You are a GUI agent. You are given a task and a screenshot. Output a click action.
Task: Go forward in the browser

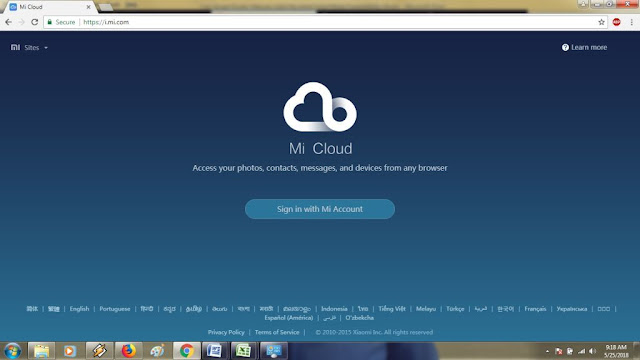click(x=21, y=22)
